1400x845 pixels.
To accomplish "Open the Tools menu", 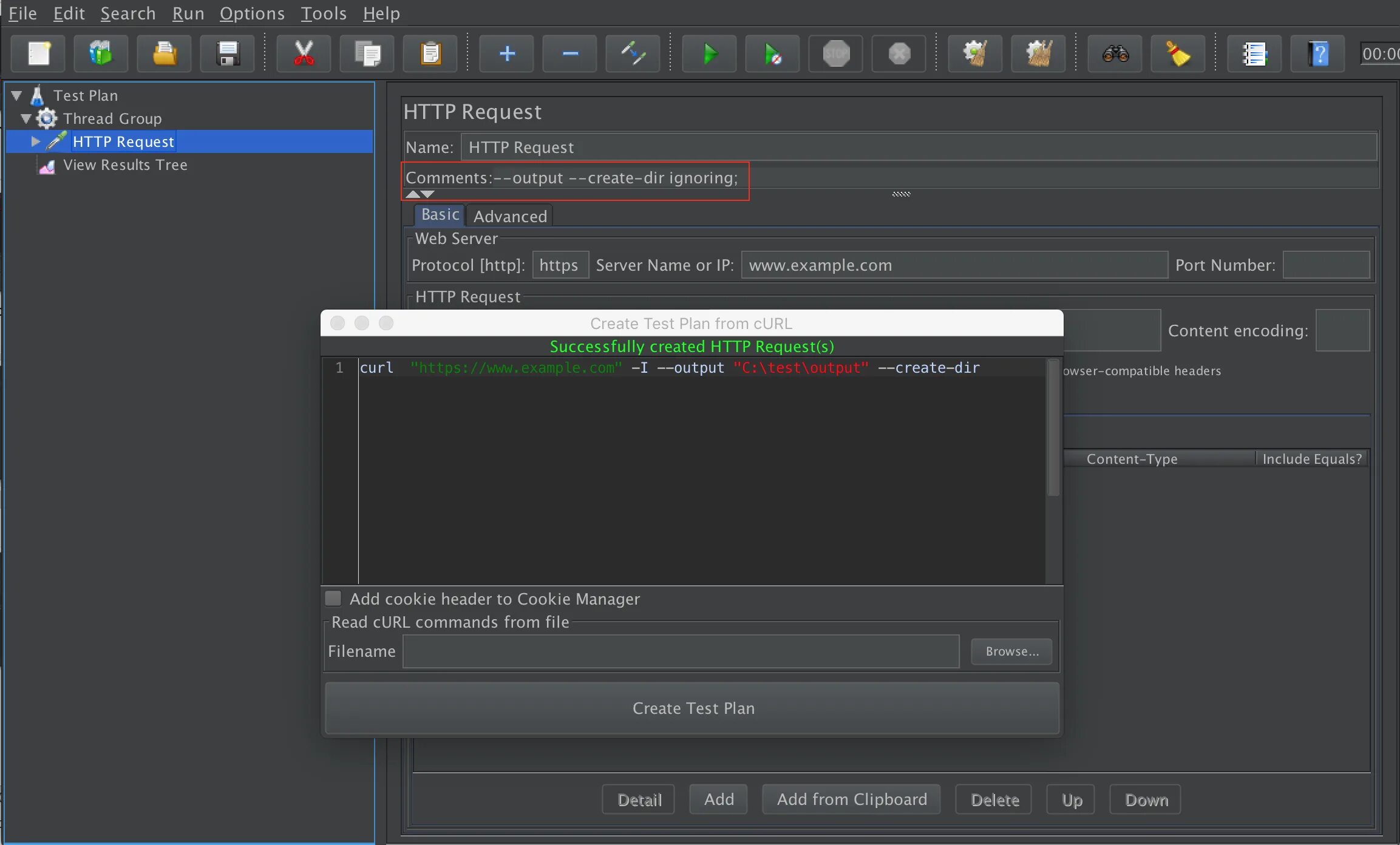I will [322, 14].
